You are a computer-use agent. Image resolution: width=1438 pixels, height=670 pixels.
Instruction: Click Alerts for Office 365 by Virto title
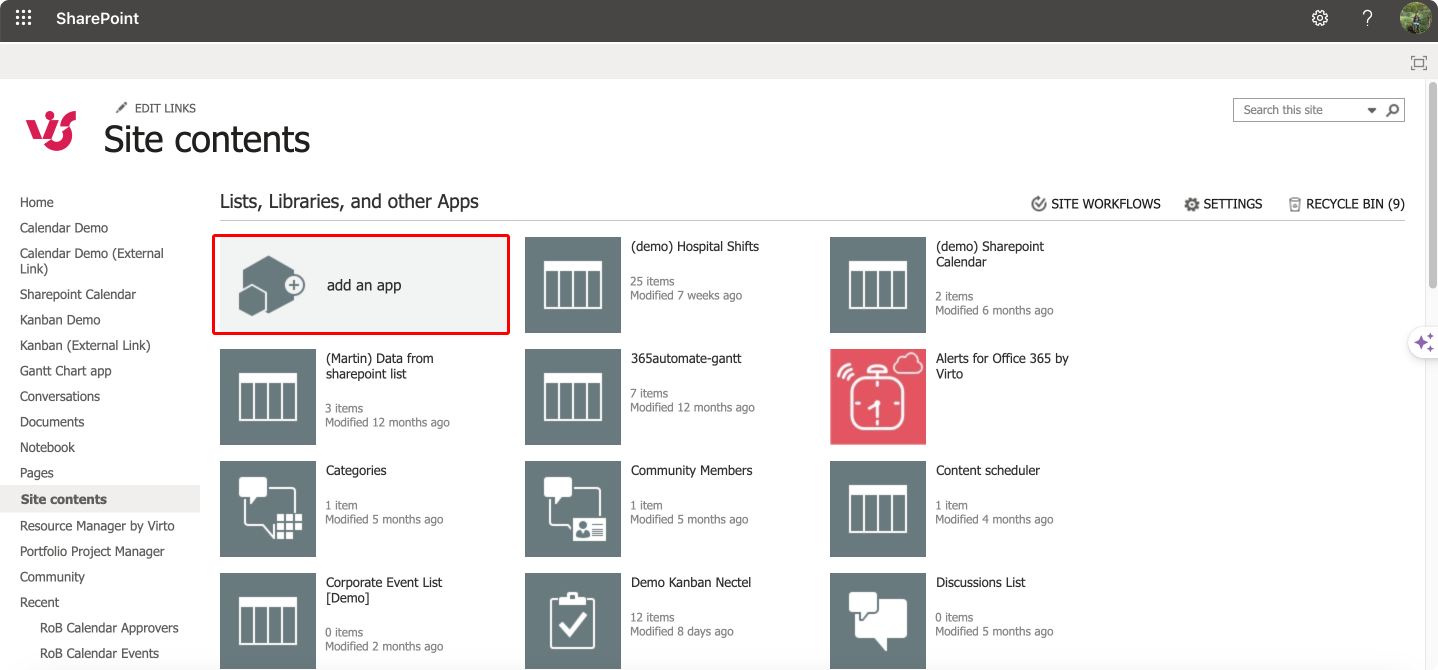[x=1002, y=366]
